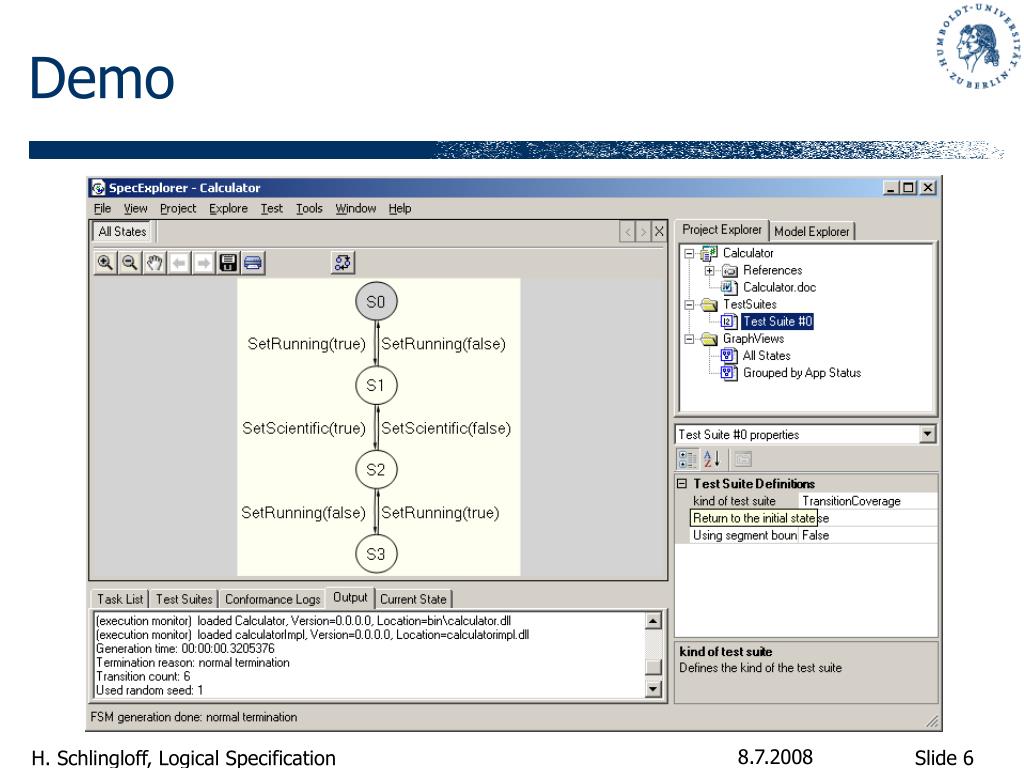1024x768 pixels.
Task: Click the forward arrow toolbar icon
Action: point(204,263)
